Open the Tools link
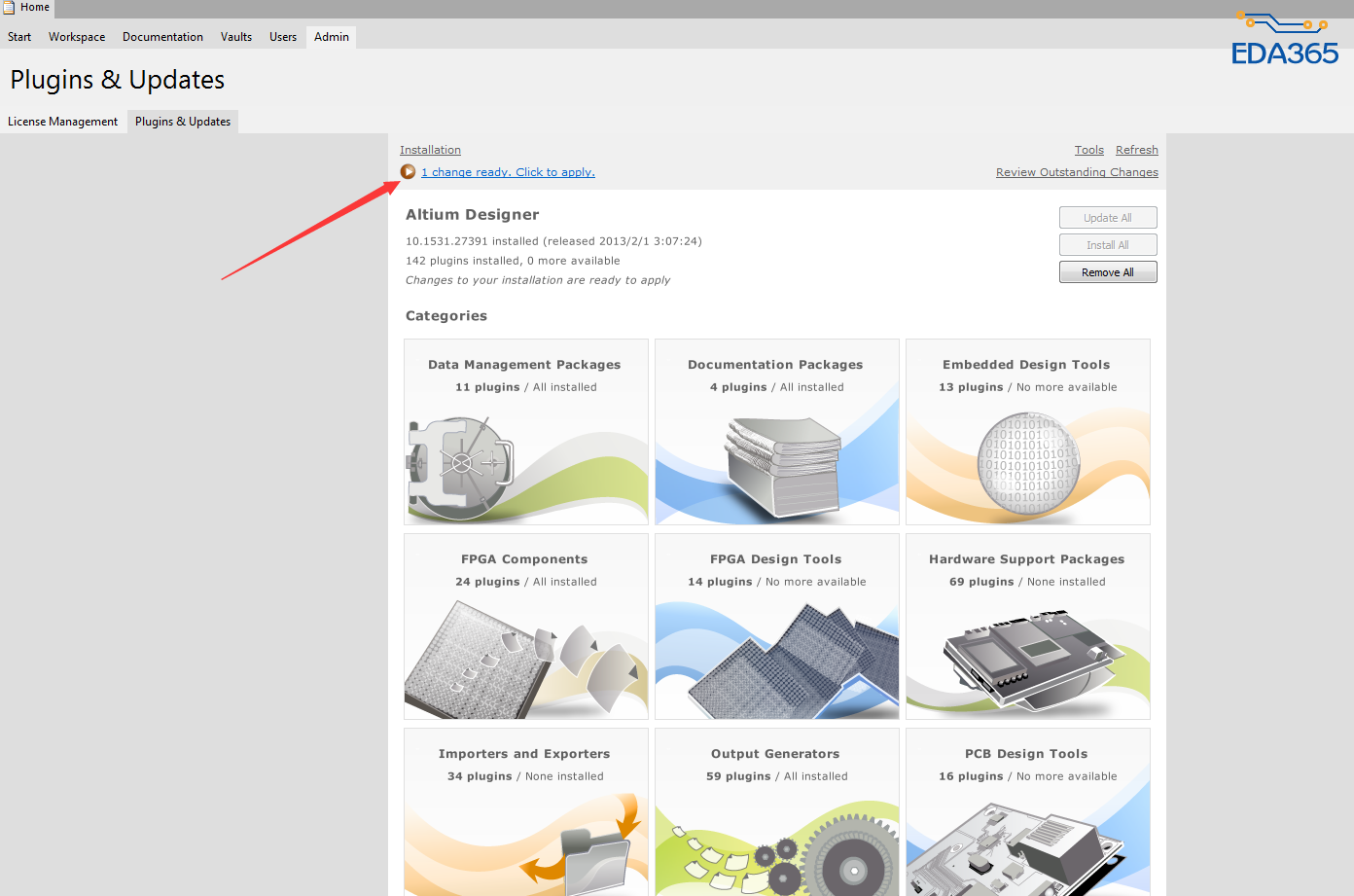Image resolution: width=1354 pixels, height=896 pixels. (x=1089, y=150)
